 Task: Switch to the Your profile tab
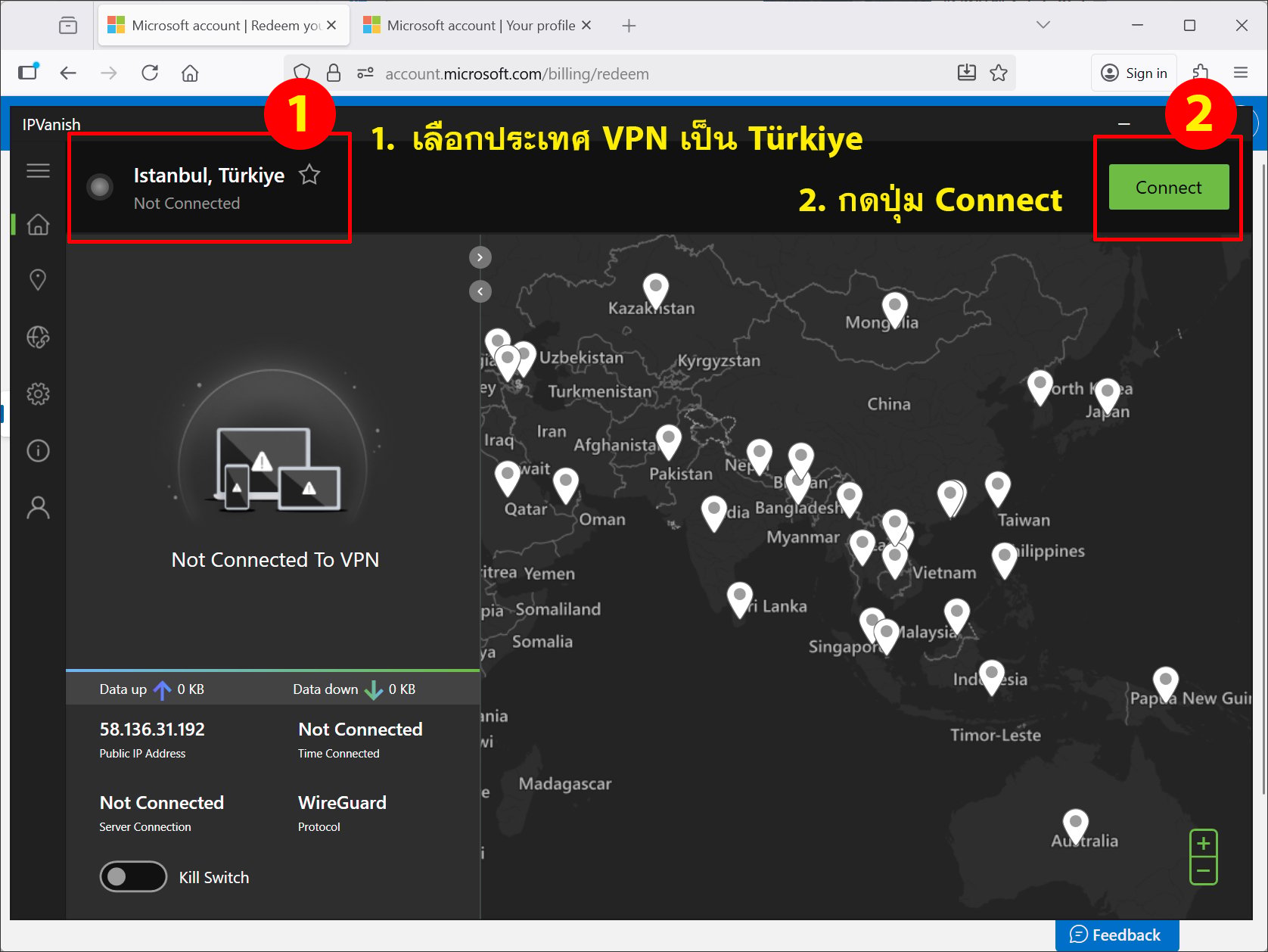click(x=477, y=26)
